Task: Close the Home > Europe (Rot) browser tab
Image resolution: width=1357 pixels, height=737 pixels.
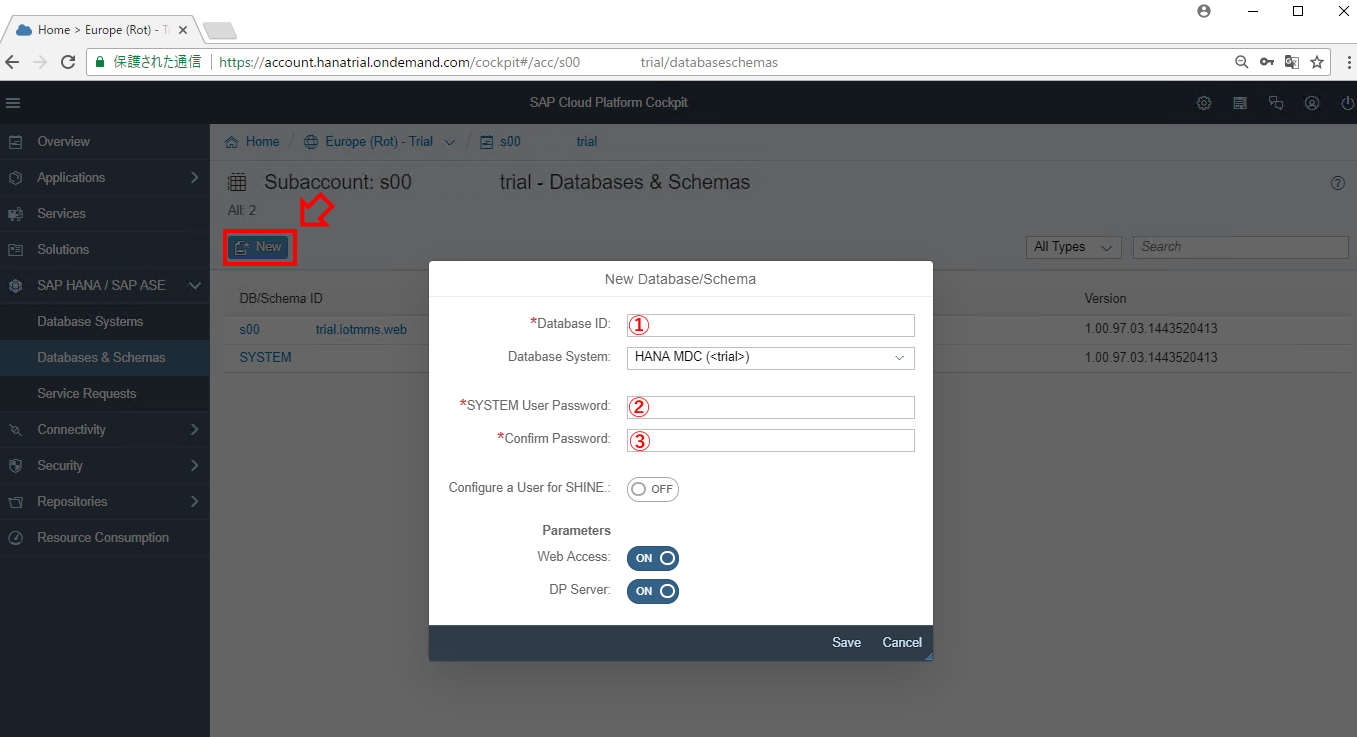Action: 183,30
